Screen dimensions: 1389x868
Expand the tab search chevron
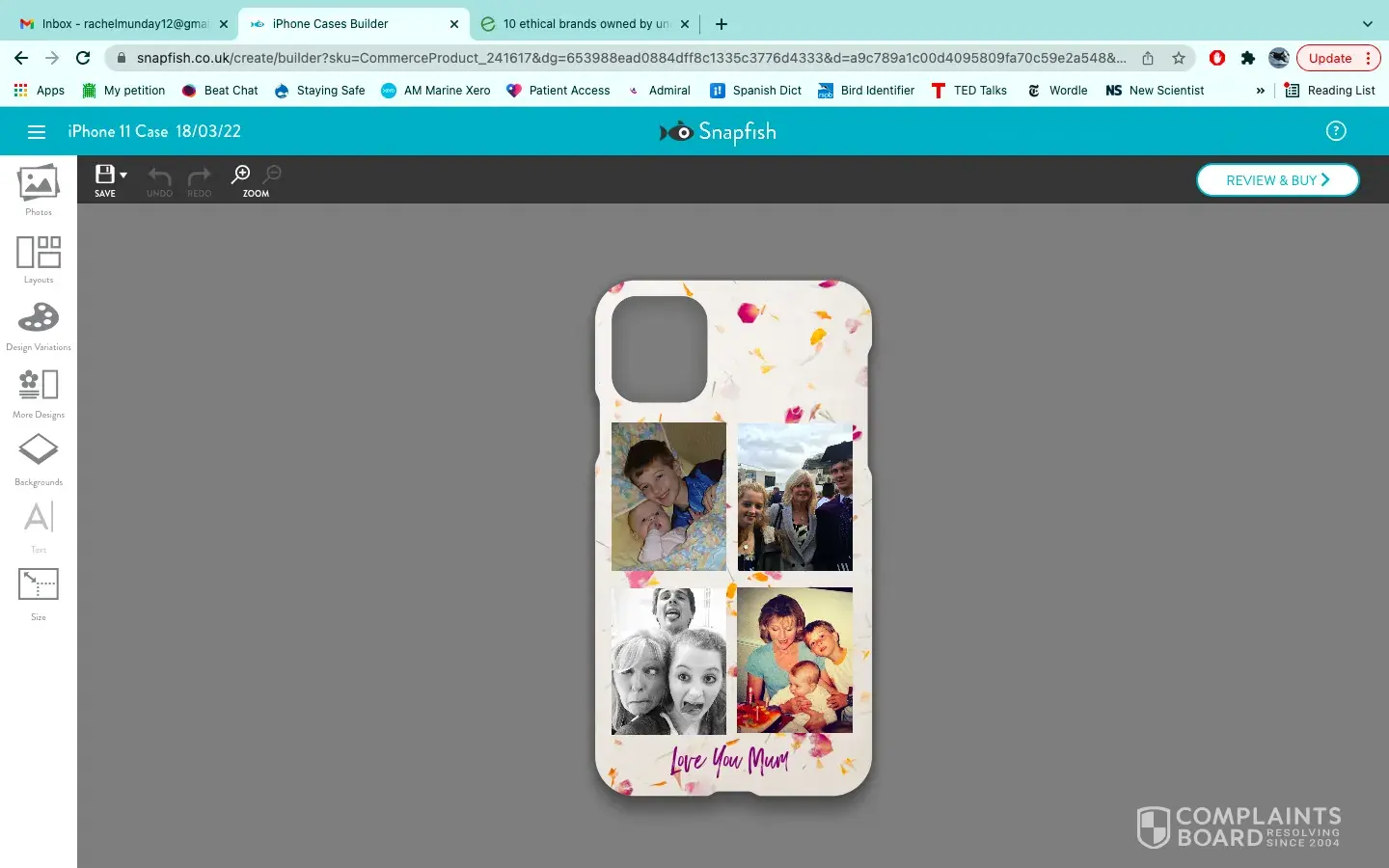(x=1367, y=24)
